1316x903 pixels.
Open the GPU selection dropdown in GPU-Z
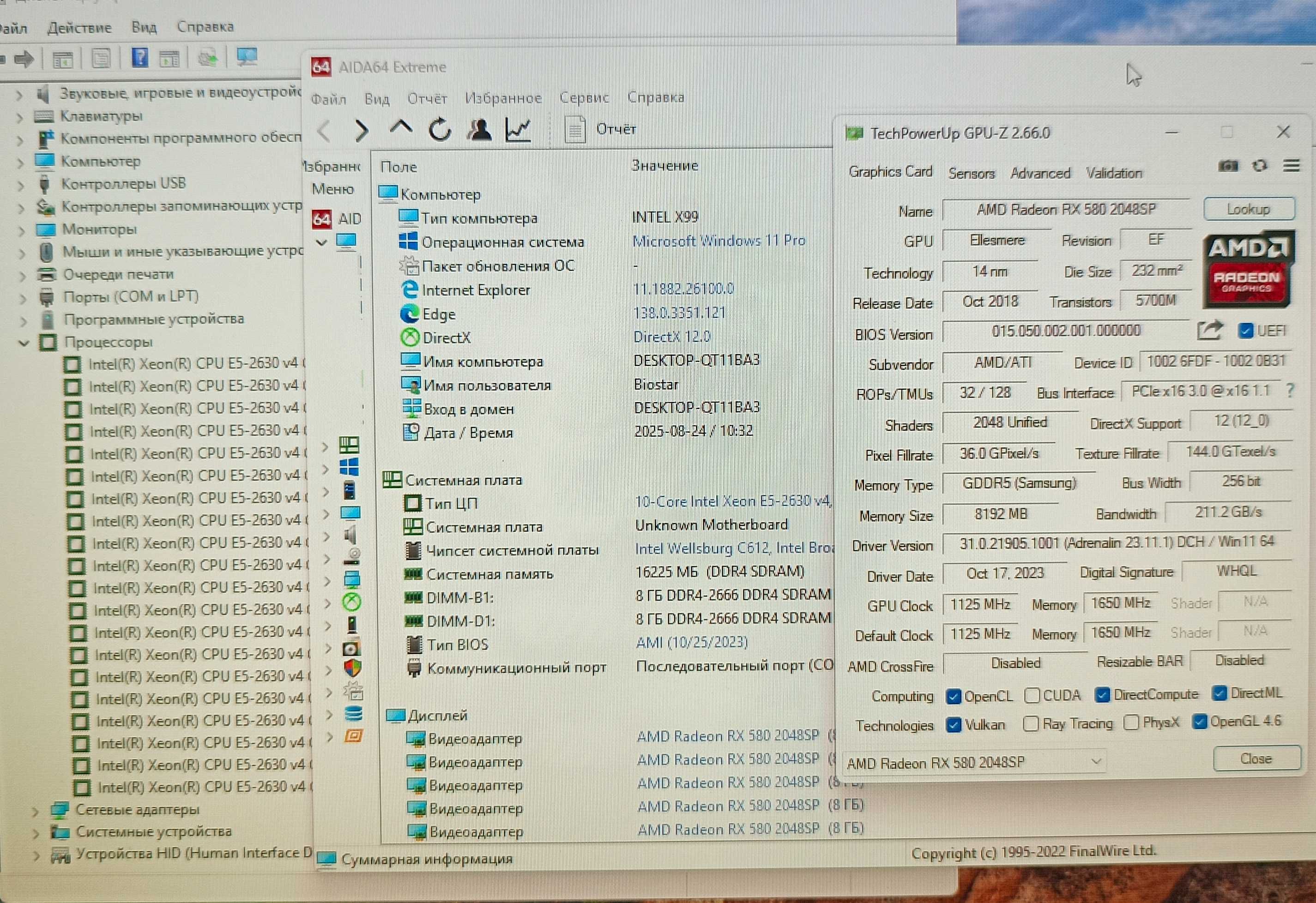coord(975,763)
